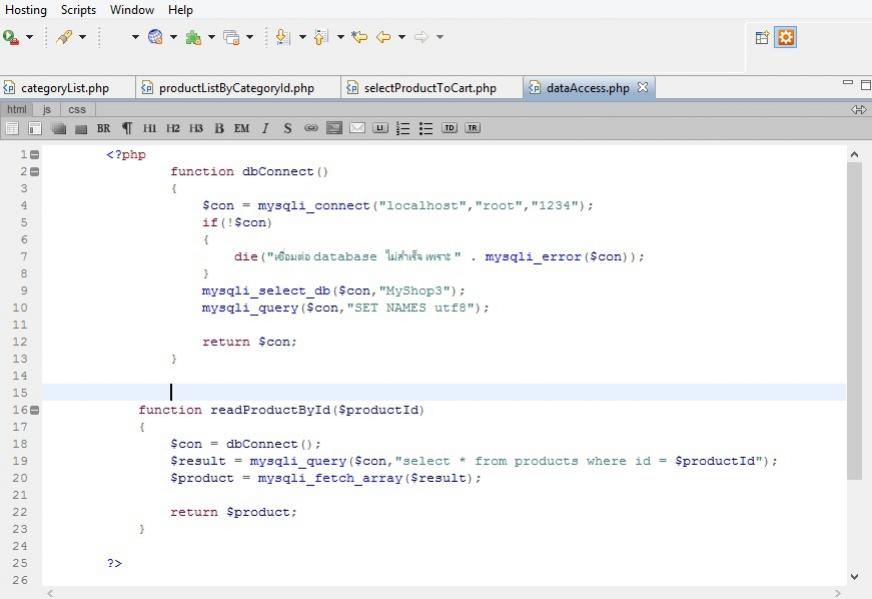Close the dataAccess.php editor tab
Viewport: 872px width, 599px height.
pyautogui.click(x=642, y=87)
